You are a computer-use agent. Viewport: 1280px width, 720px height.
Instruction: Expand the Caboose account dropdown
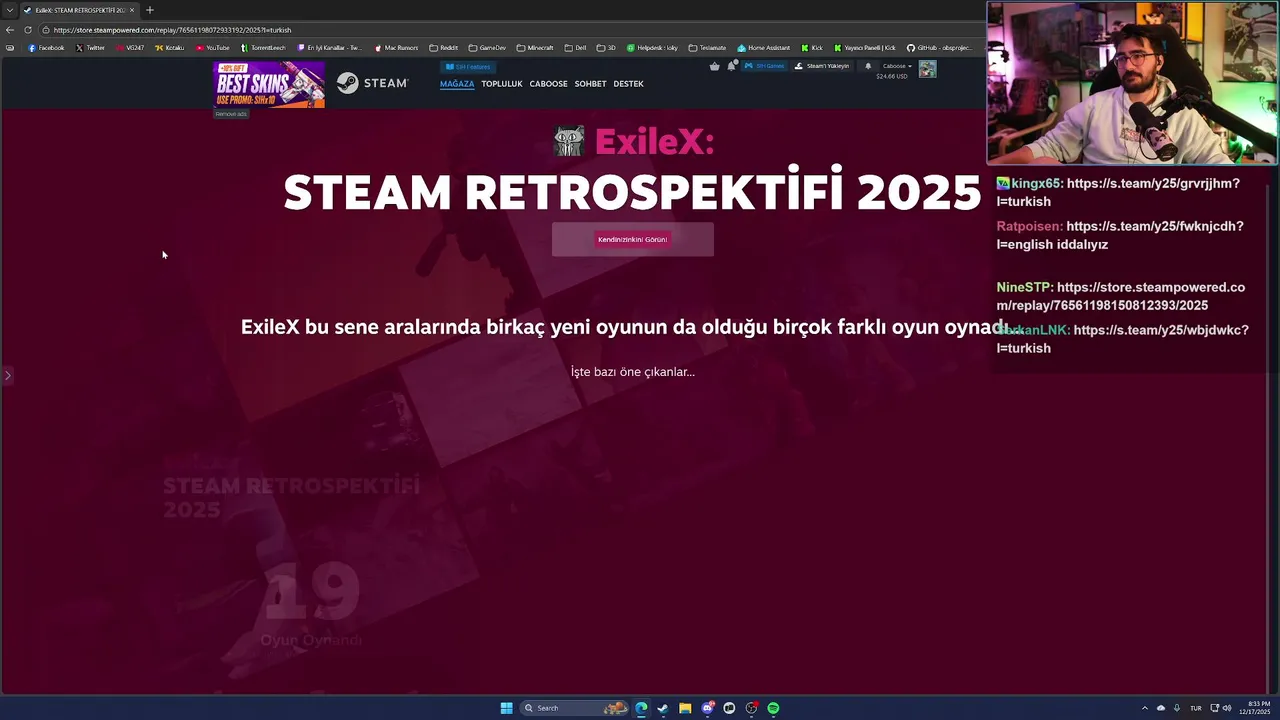click(897, 66)
